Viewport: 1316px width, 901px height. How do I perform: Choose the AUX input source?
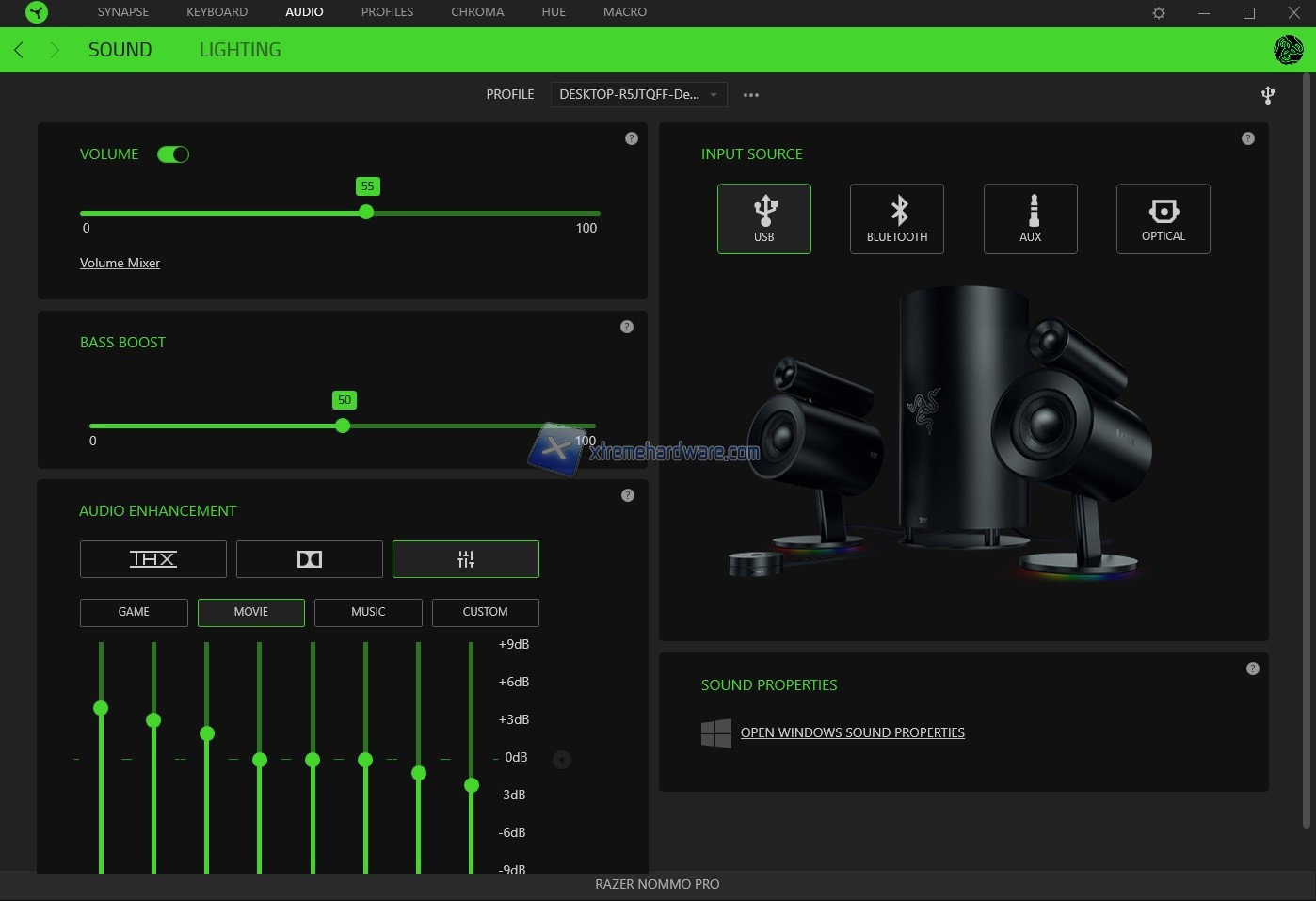click(x=1030, y=218)
